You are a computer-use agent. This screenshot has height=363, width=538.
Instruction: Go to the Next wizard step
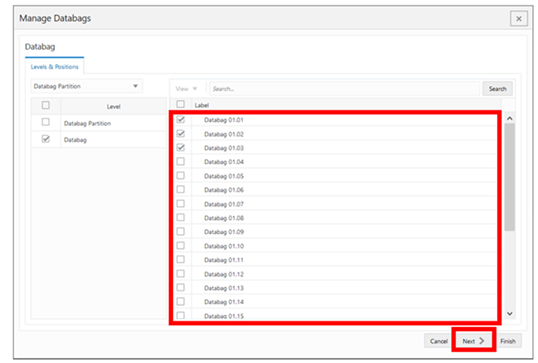coord(473,341)
